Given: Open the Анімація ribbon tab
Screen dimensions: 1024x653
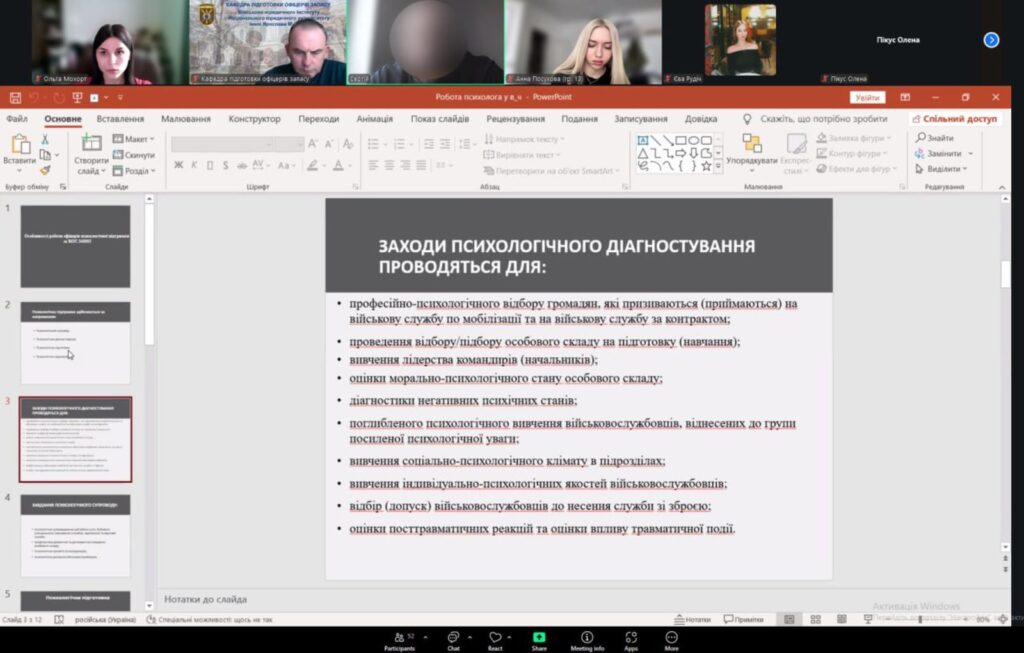Looking at the screenshot, I should pyautogui.click(x=374, y=119).
